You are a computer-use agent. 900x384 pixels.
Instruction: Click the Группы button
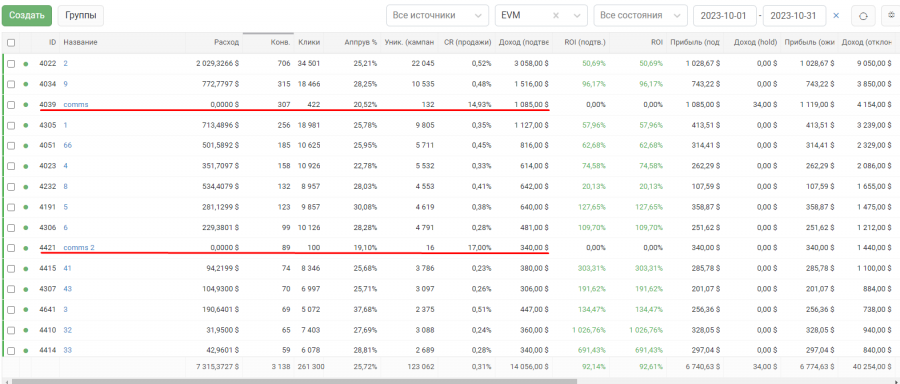pos(81,15)
